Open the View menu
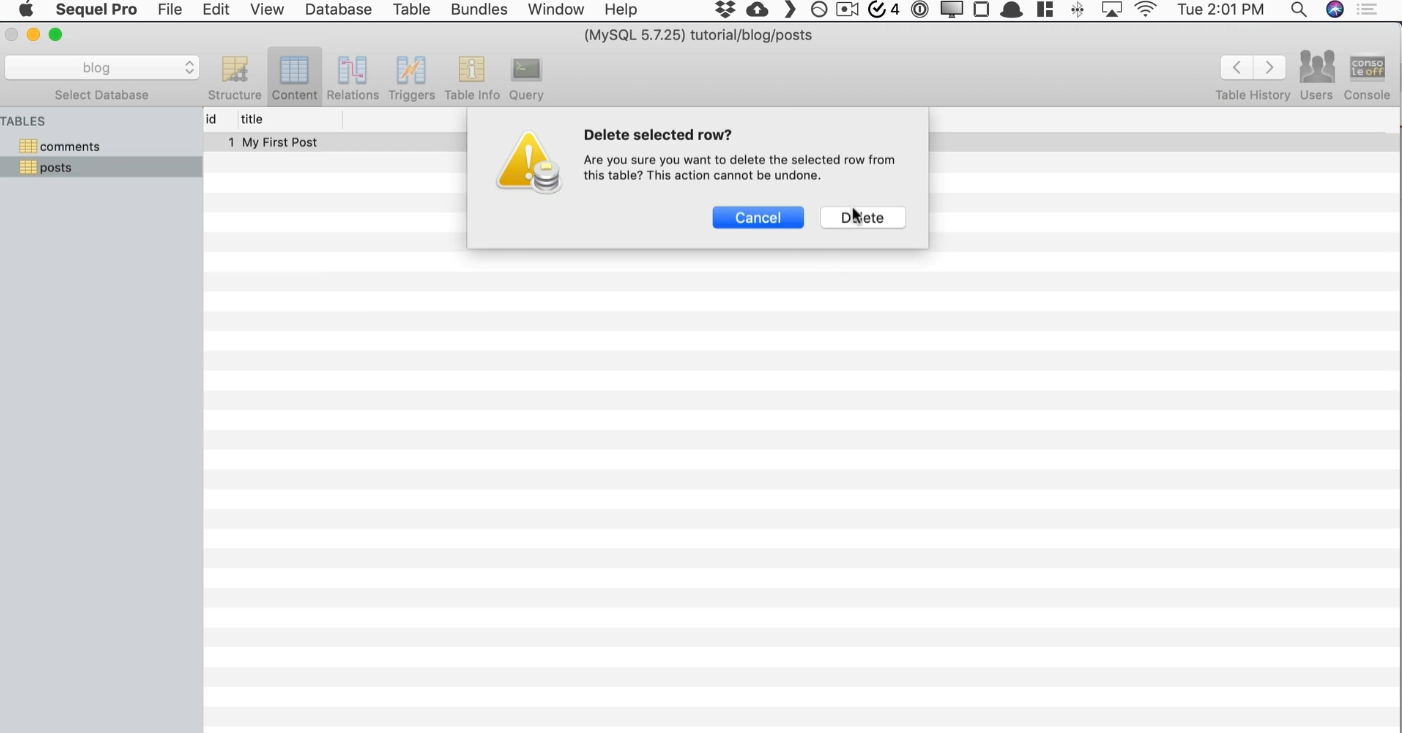Screen dimensions: 1402x733 click(x=267, y=10)
